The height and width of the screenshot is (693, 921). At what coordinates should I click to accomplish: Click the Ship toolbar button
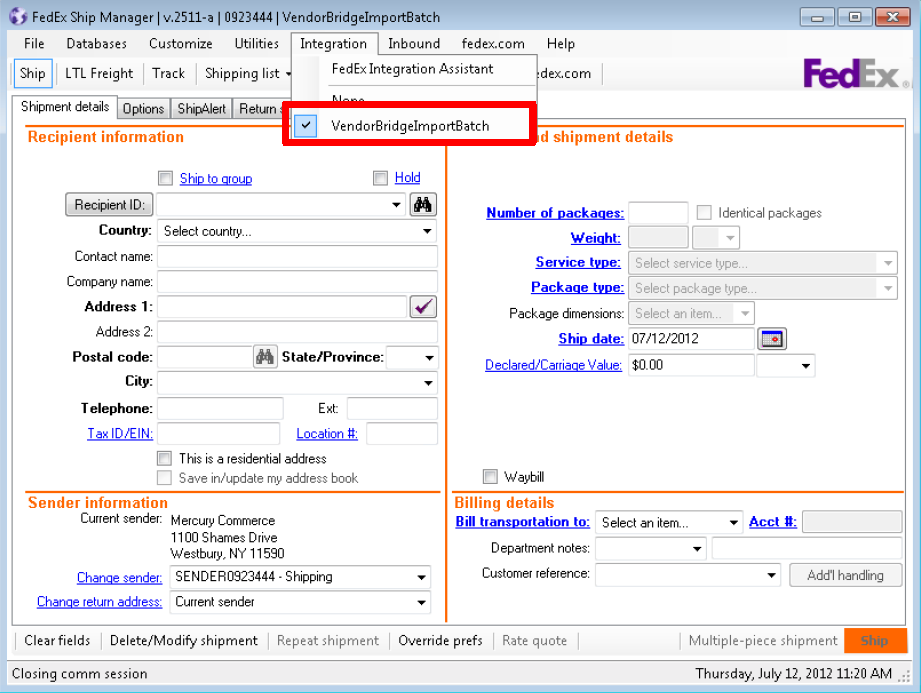[x=32, y=73]
